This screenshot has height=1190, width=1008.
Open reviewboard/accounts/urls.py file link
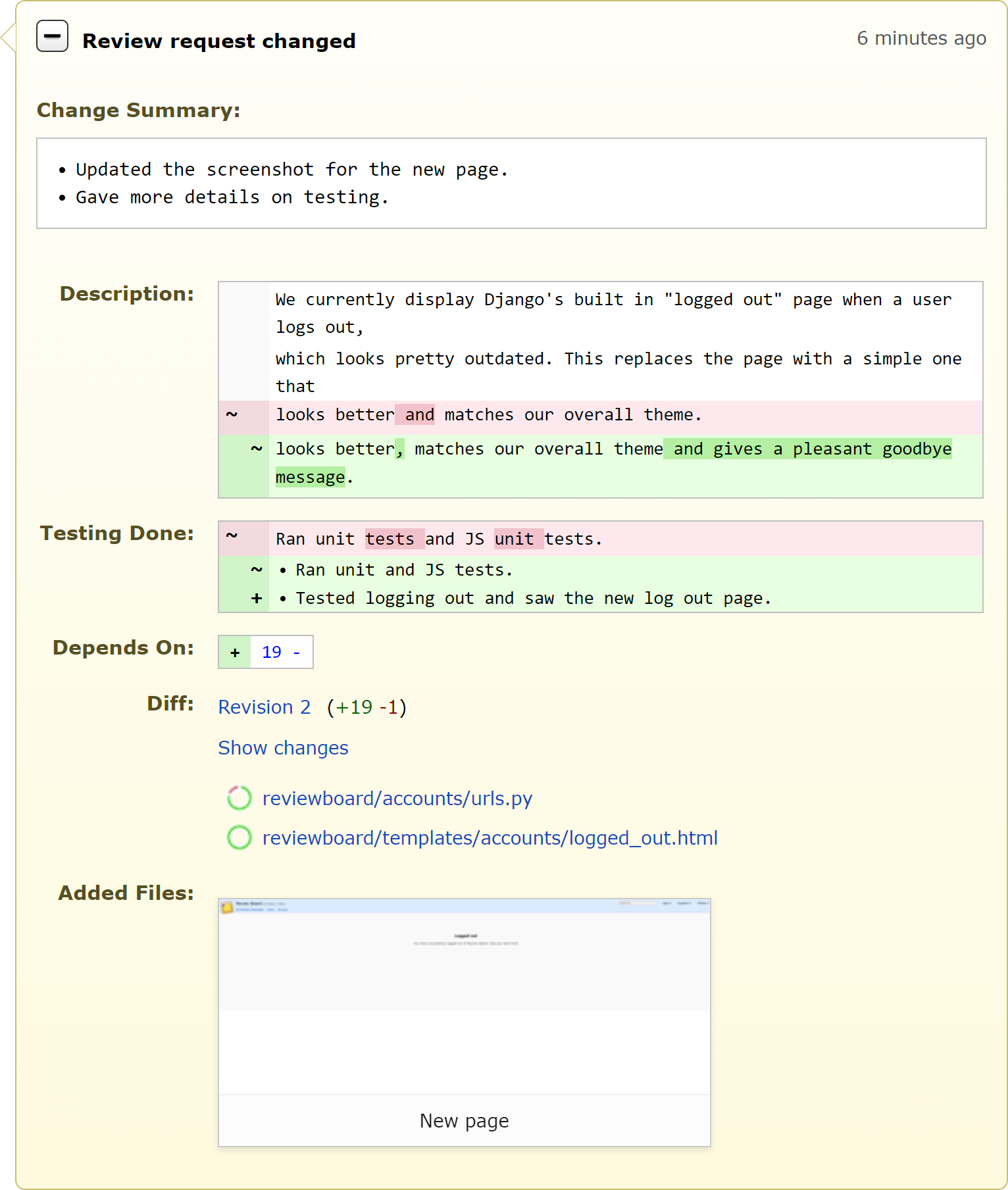[397, 799]
